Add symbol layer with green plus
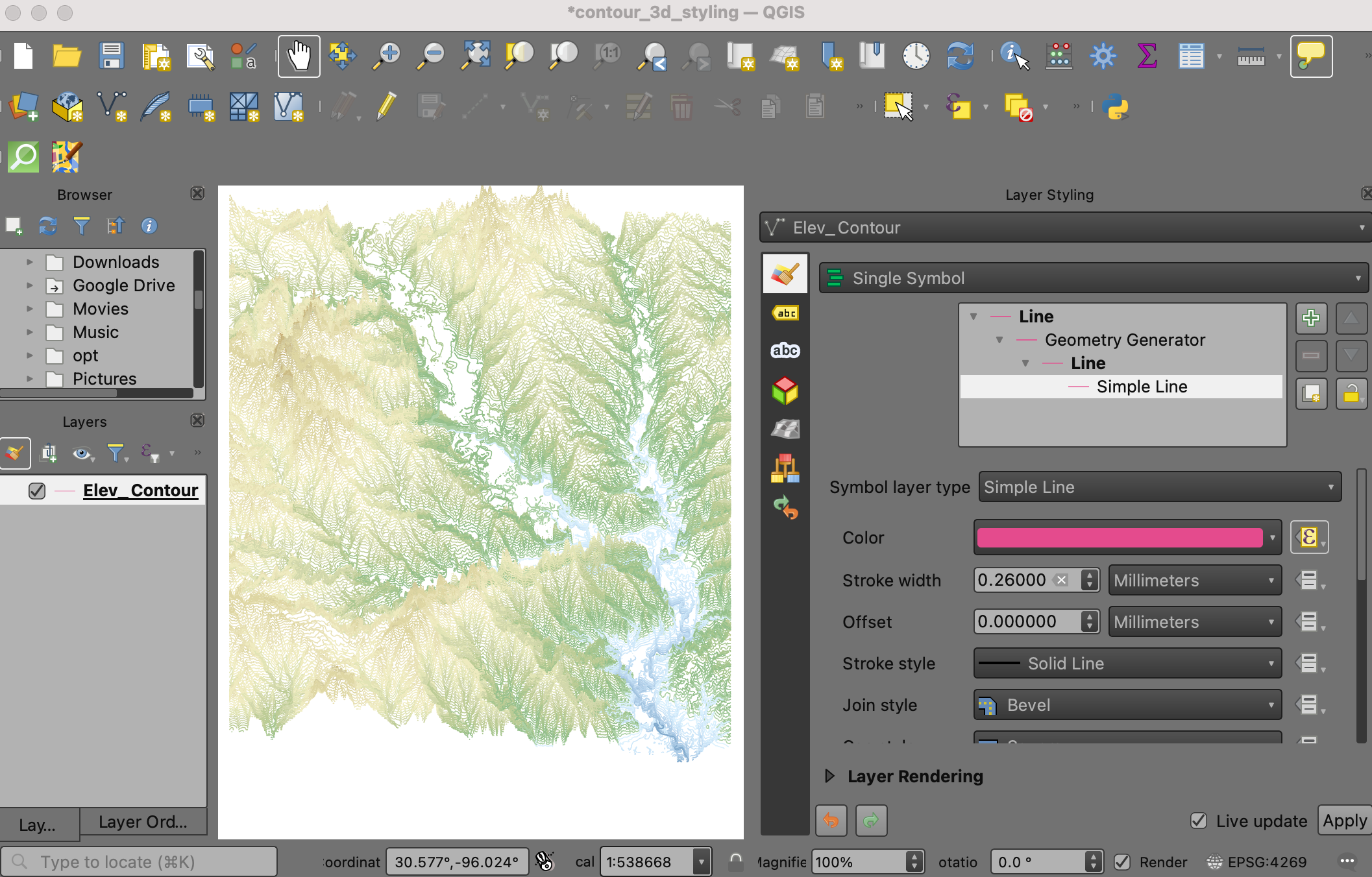 1311,318
